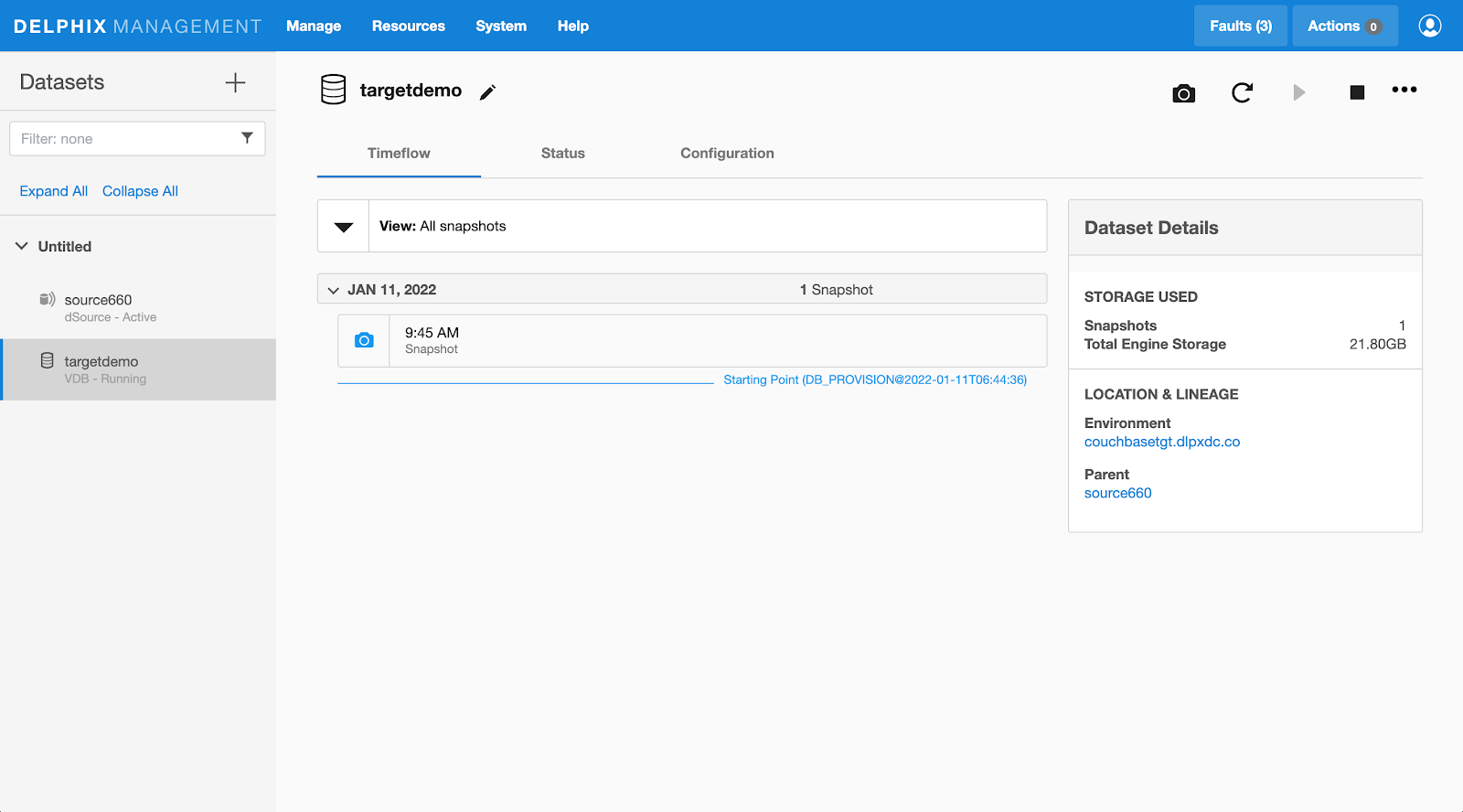Click the pencil icon to rename targetdemo
1463x812 pixels.
click(x=487, y=92)
